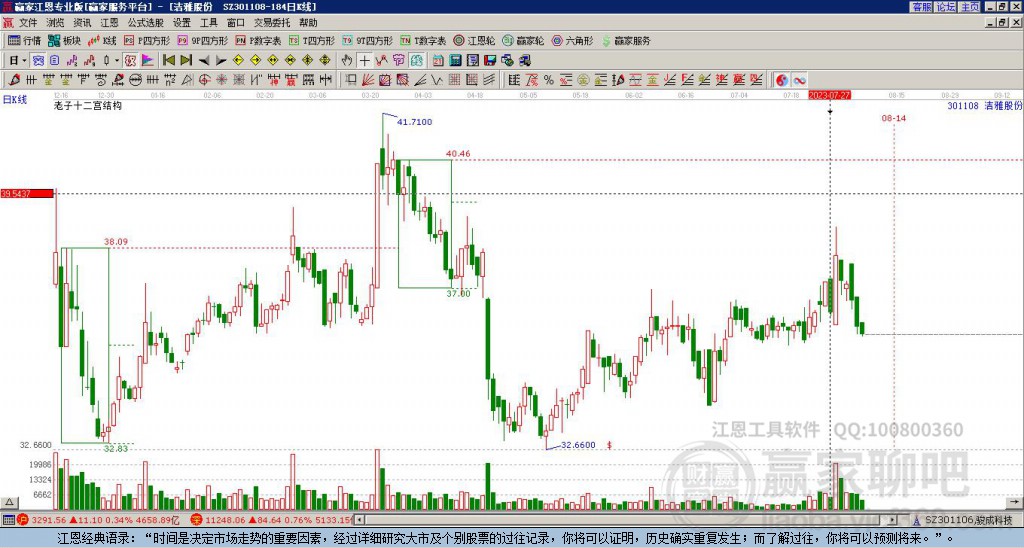This screenshot has width=1024, height=548.
Task: Select the percent (%) retracement tool
Action: pyautogui.click(x=549, y=80)
